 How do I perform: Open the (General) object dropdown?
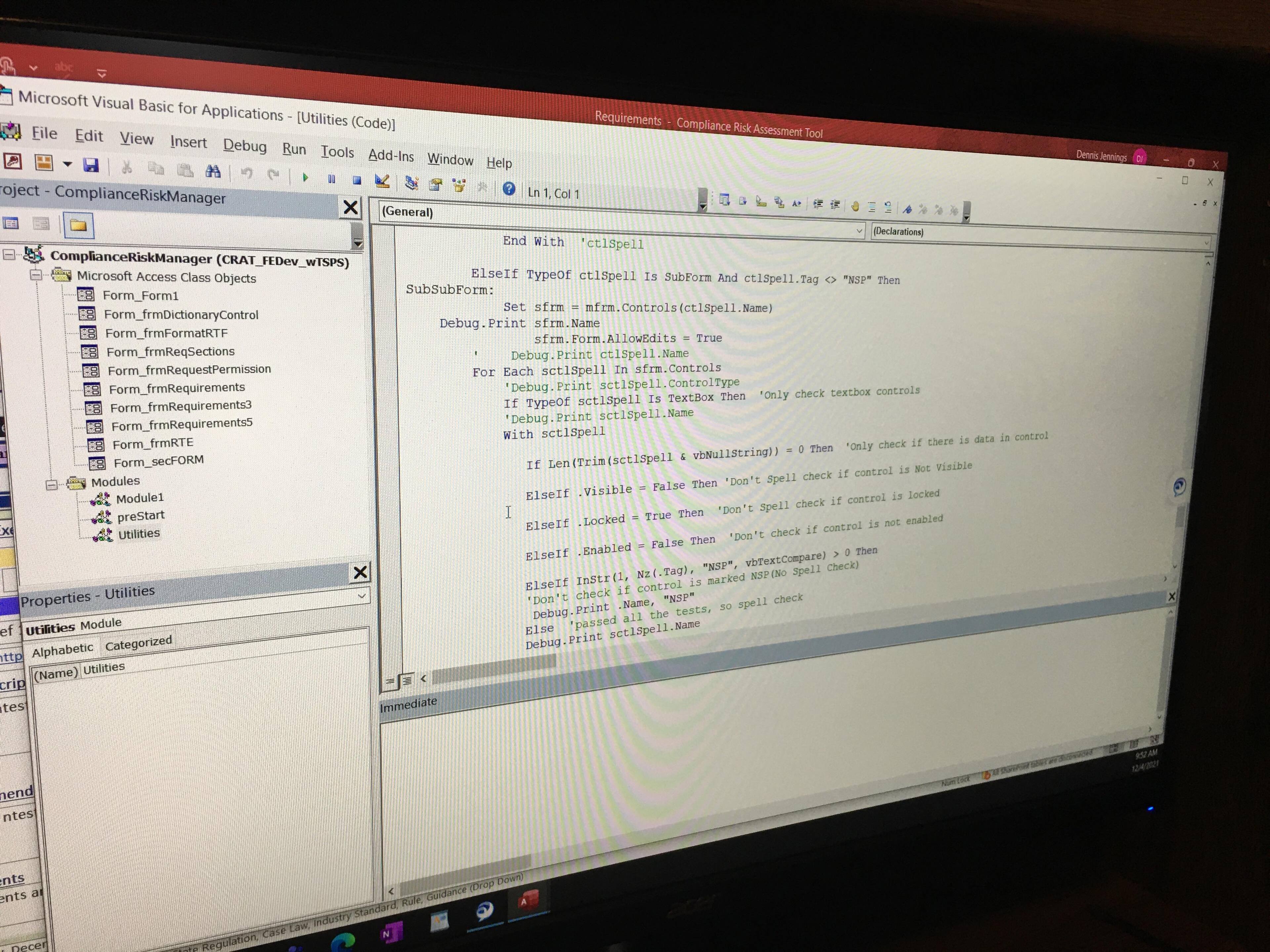[x=859, y=231]
